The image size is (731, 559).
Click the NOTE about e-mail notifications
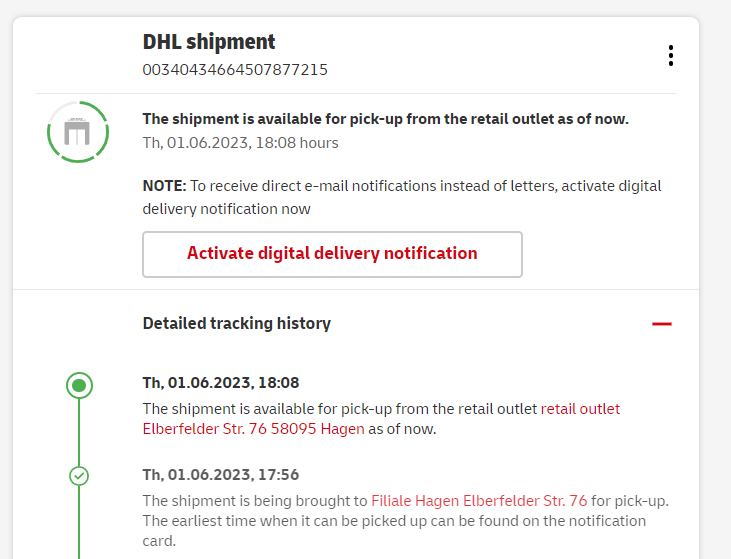point(401,197)
